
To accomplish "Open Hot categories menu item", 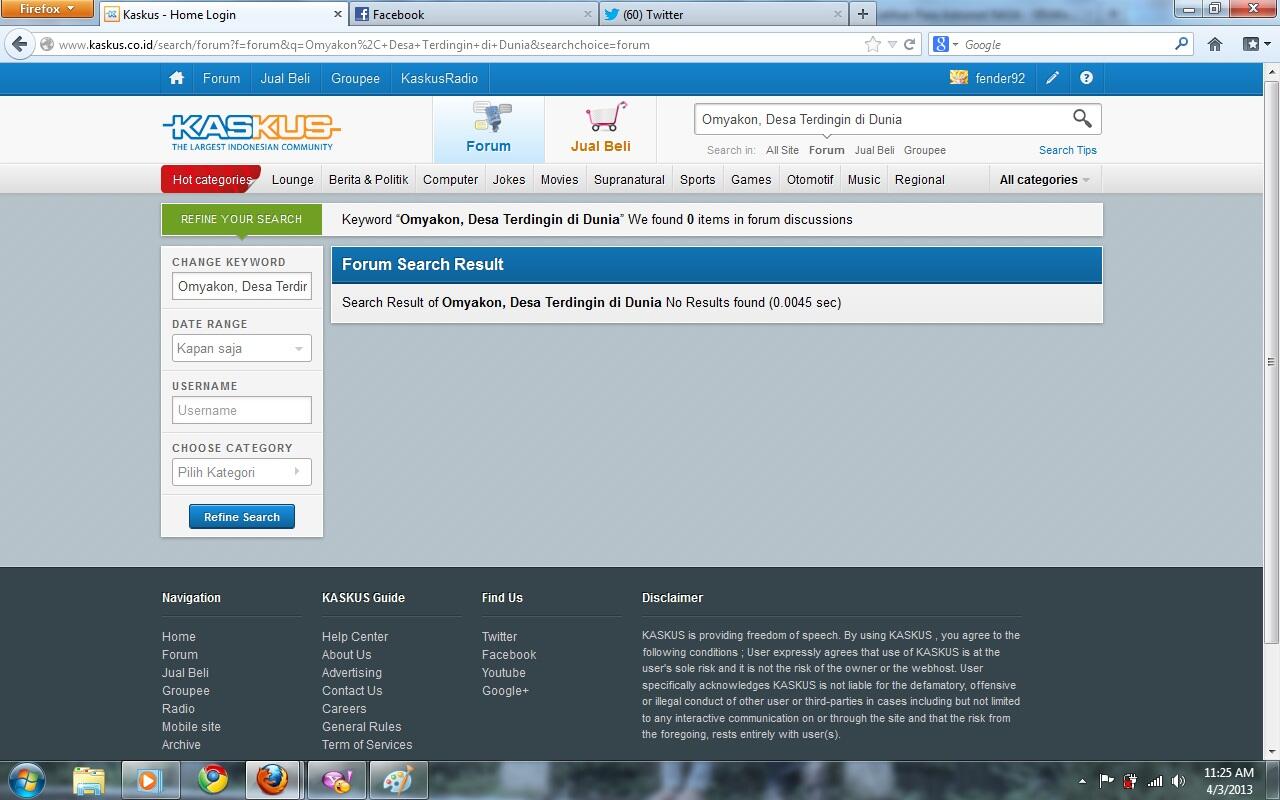I will (x=211, y=180).
